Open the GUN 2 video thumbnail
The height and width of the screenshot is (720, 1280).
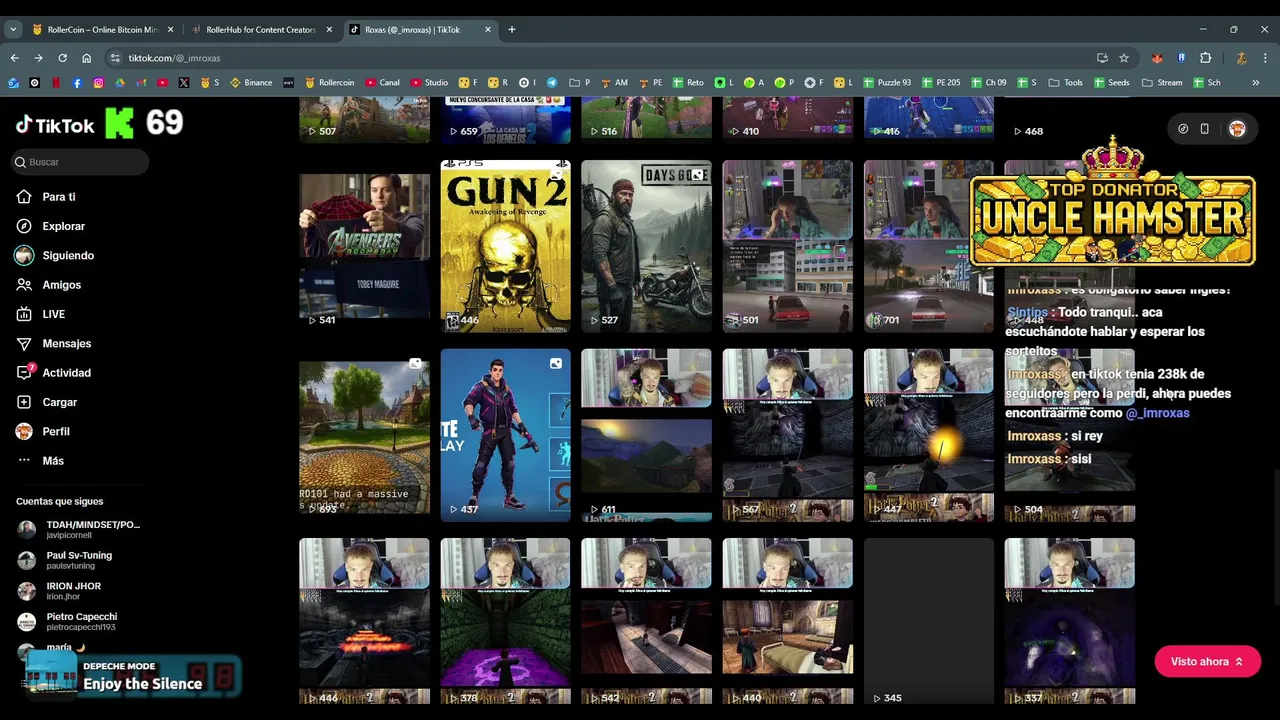pos(505,246)
